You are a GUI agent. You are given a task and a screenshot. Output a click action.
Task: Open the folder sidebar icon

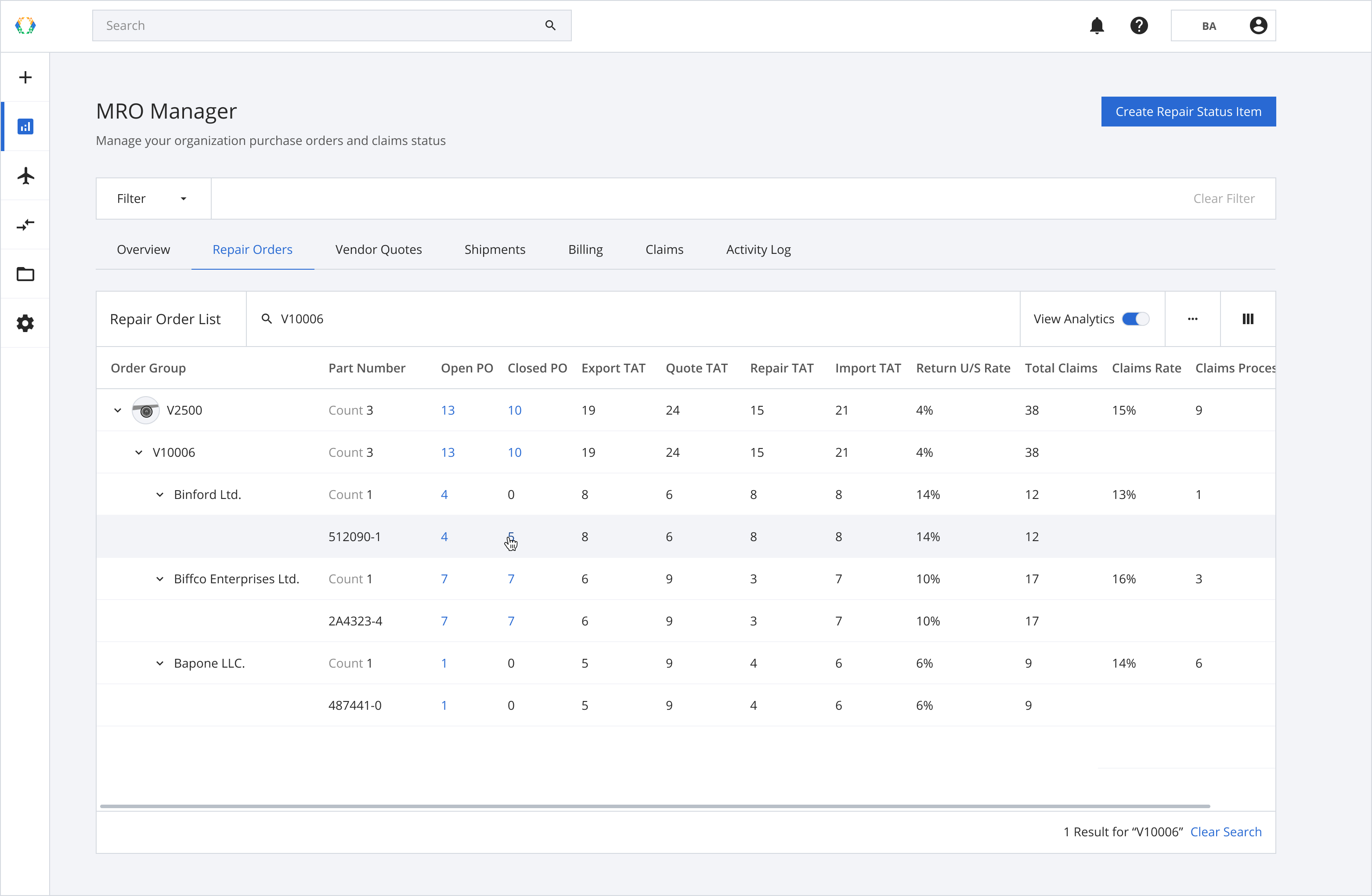click(25, 274)
